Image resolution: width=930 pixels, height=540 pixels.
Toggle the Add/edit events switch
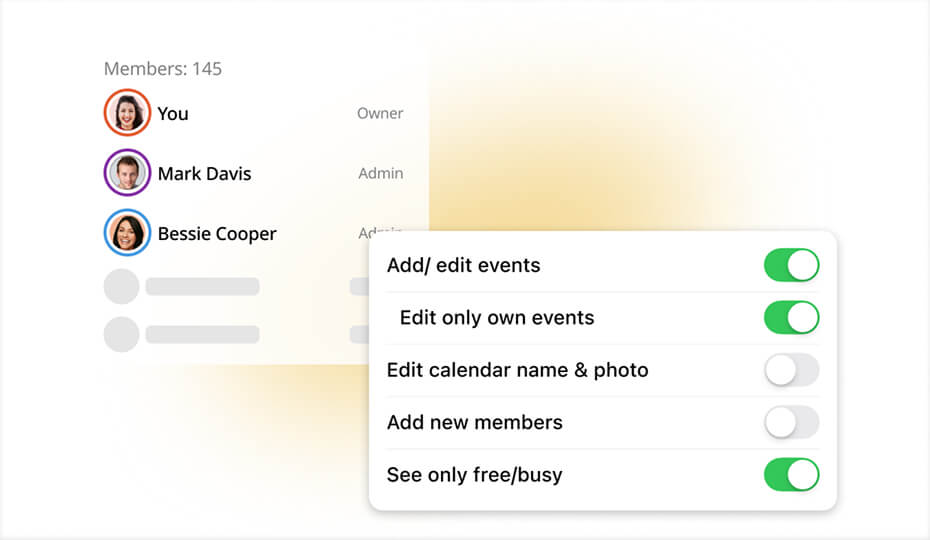pyautogui.click(x=791, y=266)
